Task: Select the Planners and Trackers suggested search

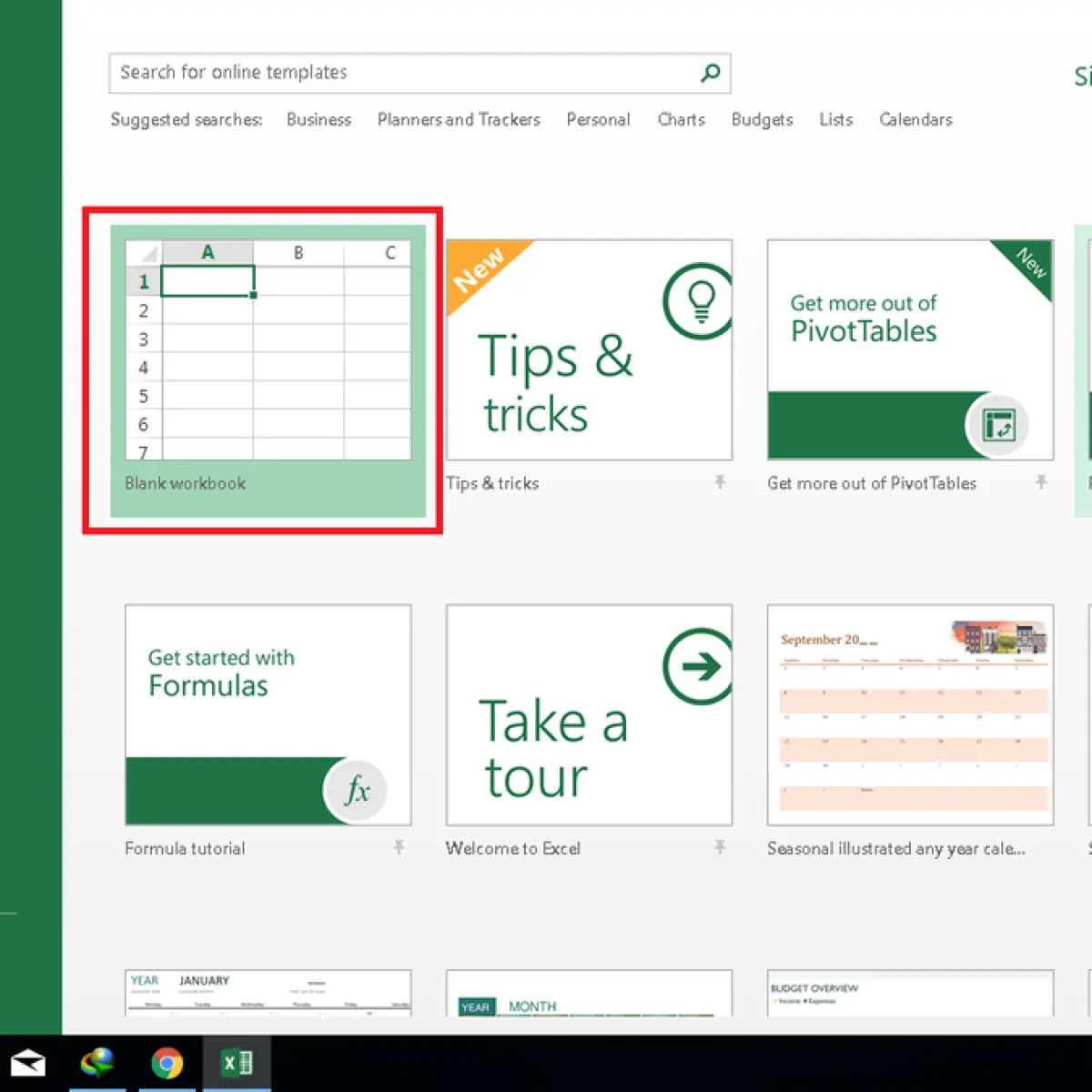Action: pyautogui.click(x=459, y=119)
